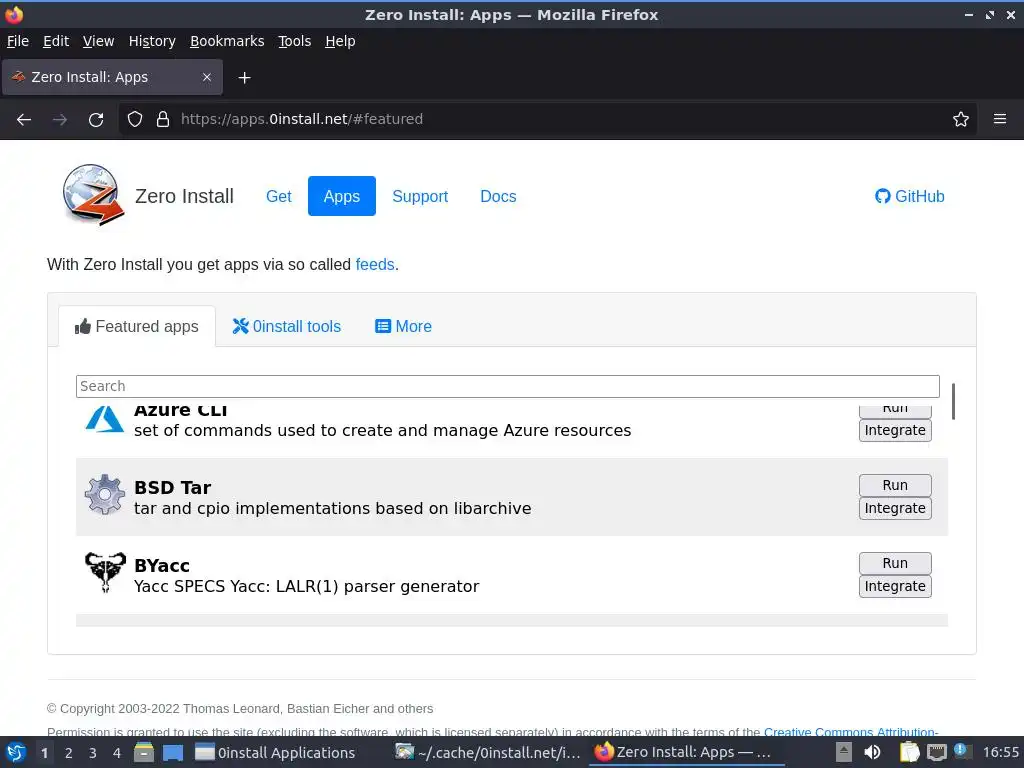
Task: Click the blue desktop taskbar icon
Action: (173, 752)
